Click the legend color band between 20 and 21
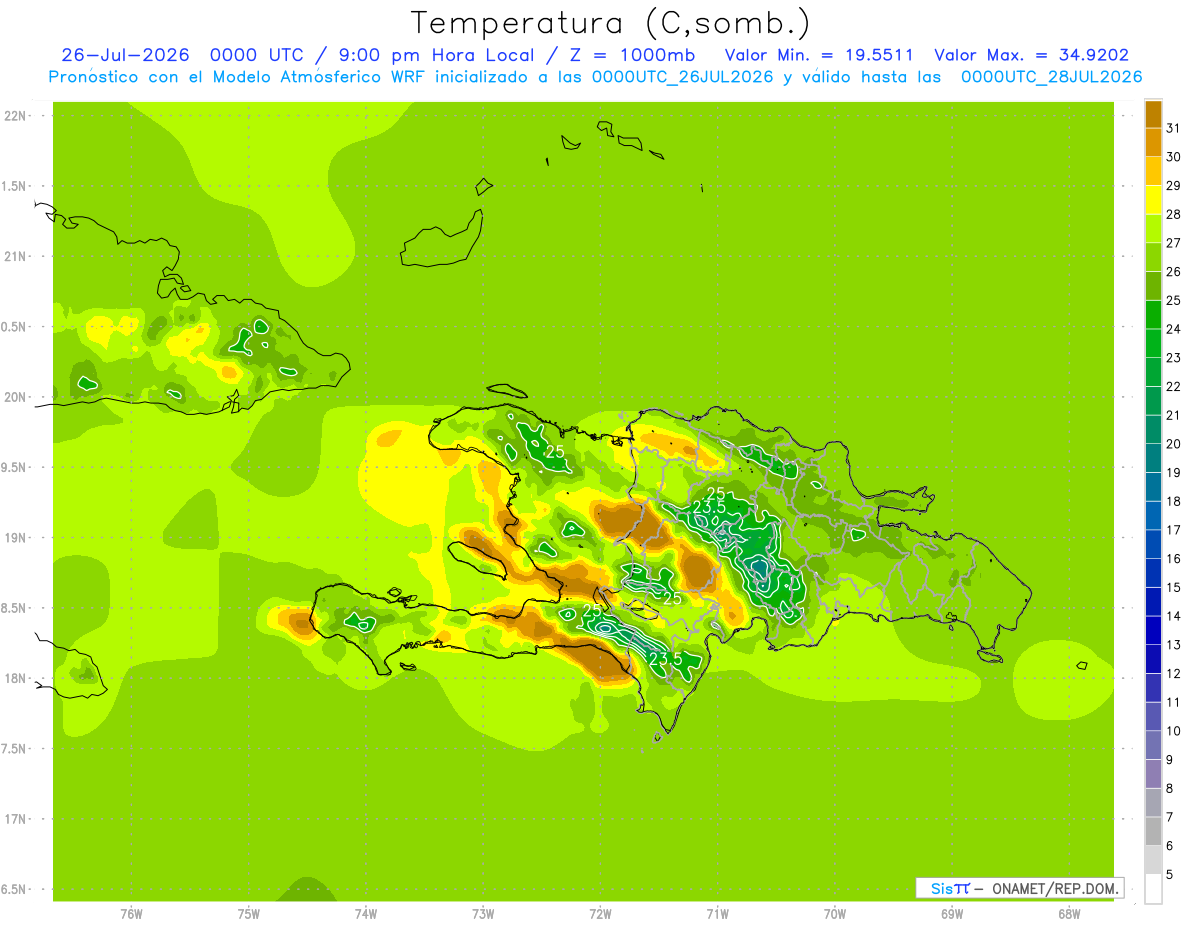The image size is (1200, 927). [x=1153, y=429]
